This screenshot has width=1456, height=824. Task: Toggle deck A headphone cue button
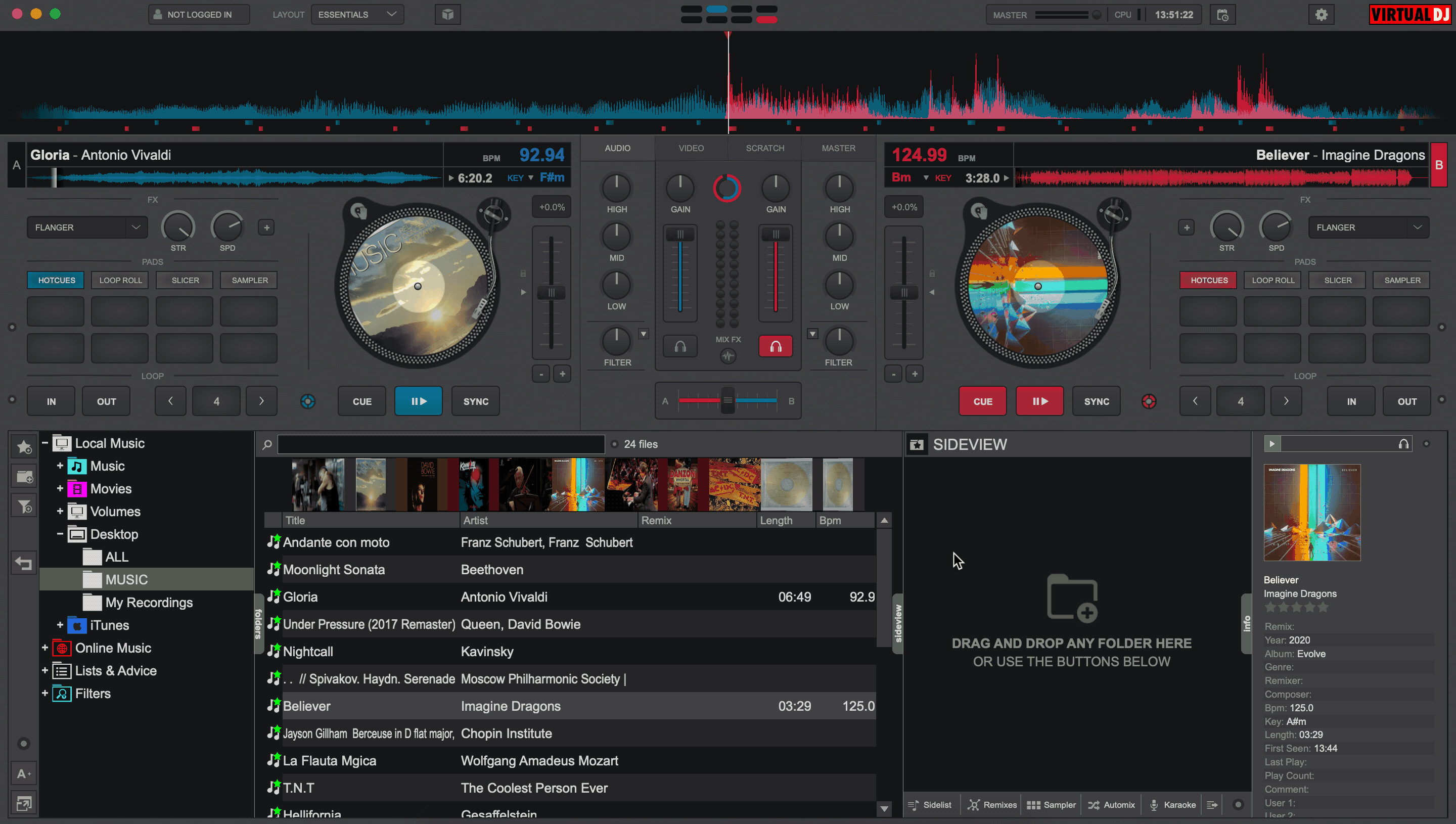point(680,346)
